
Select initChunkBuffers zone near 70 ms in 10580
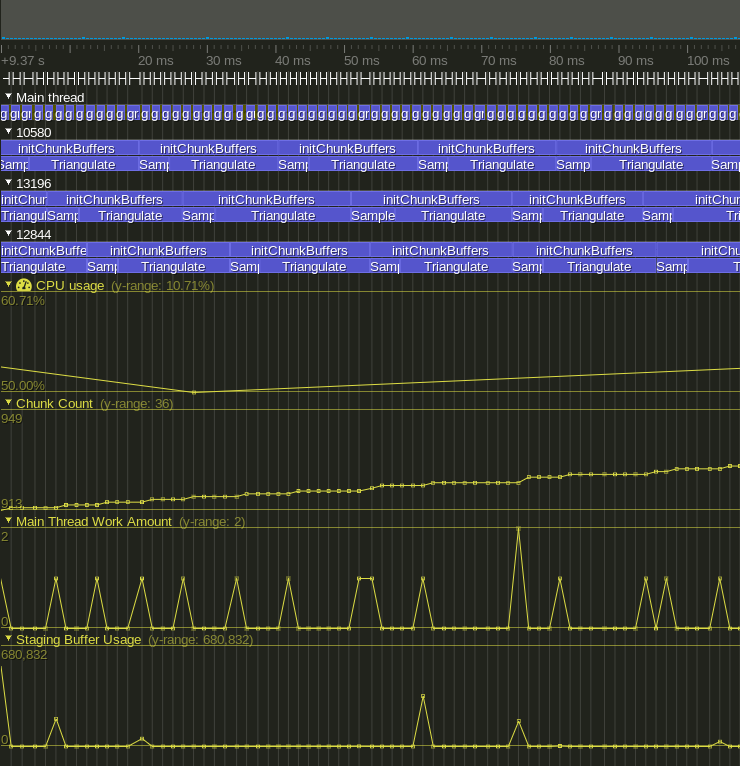tap(486, 149)
